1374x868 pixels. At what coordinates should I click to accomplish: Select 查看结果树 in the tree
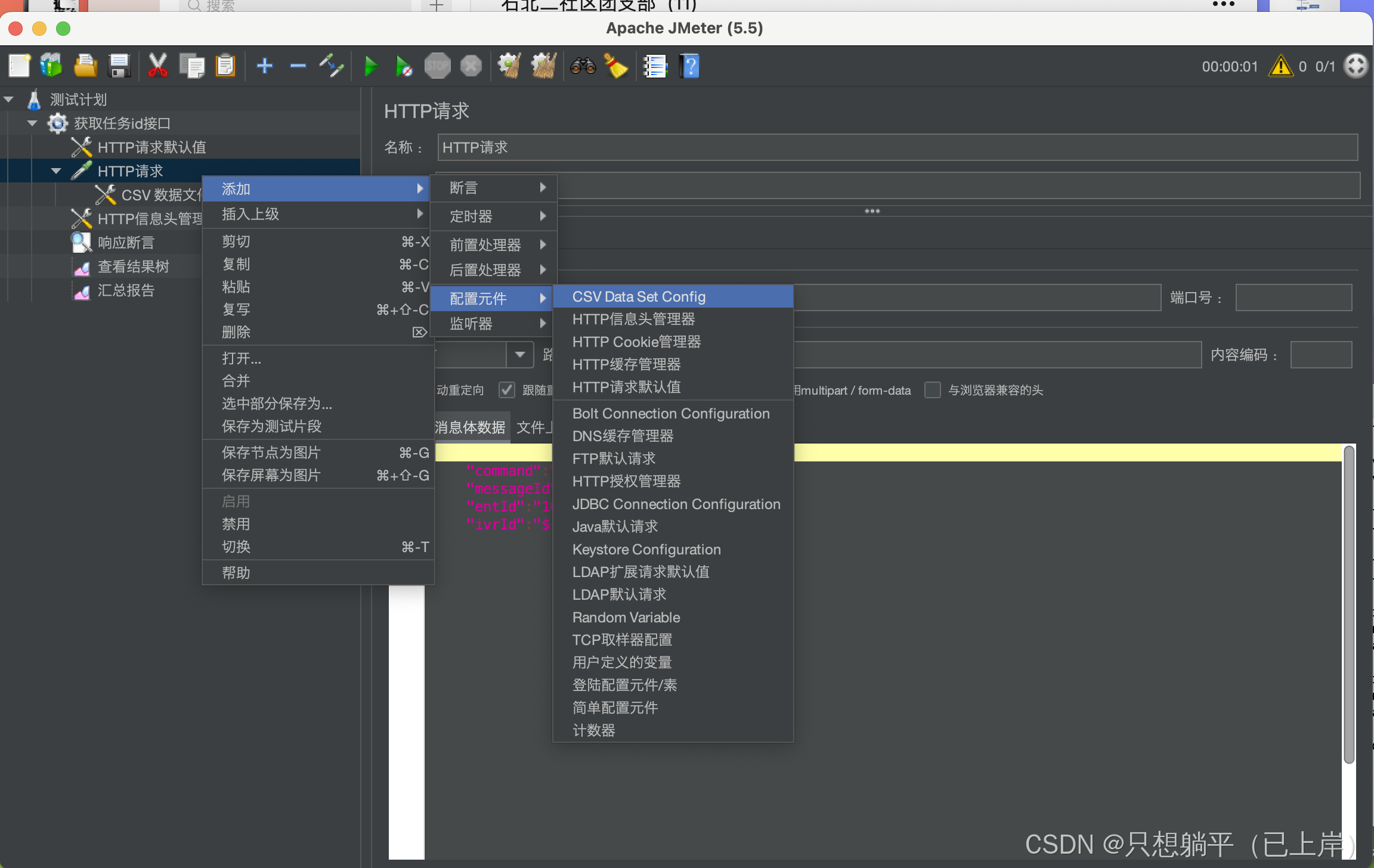point(133,266)
